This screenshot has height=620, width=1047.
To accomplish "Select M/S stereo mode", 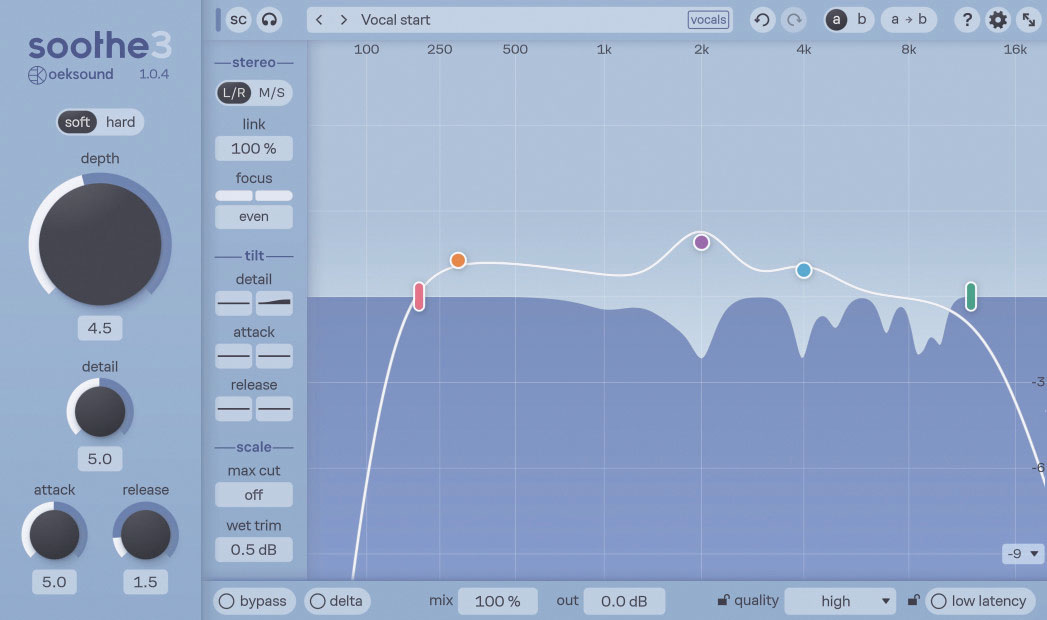I will [272, 93].
